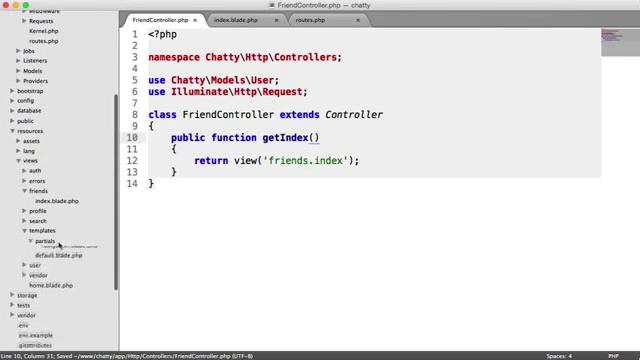
Task: Open home.blade.php in the sidebar
Action: tap(51, 286)
